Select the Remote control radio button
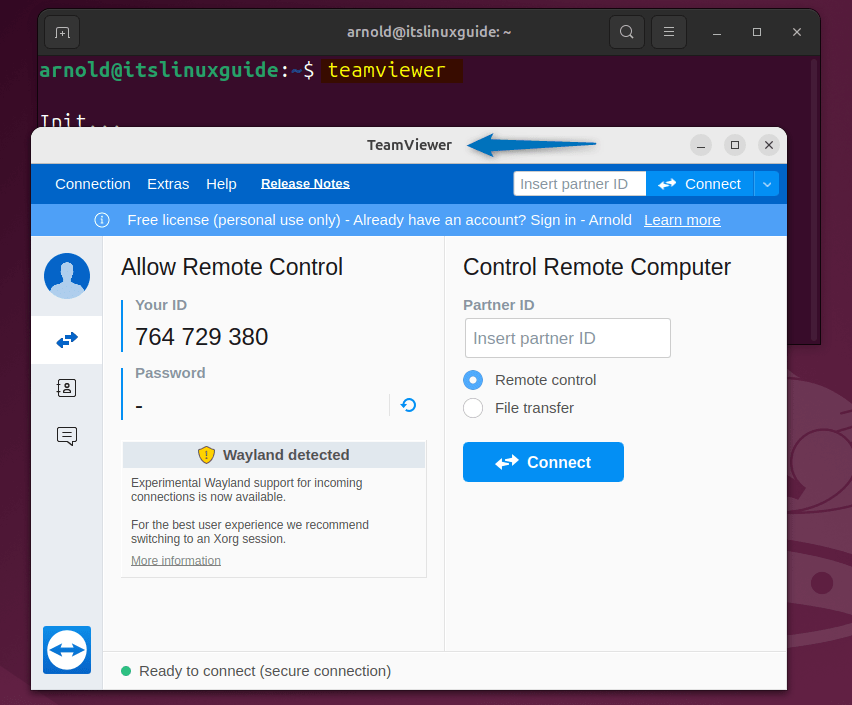The image size is (852, 705). tap(472, 380)
